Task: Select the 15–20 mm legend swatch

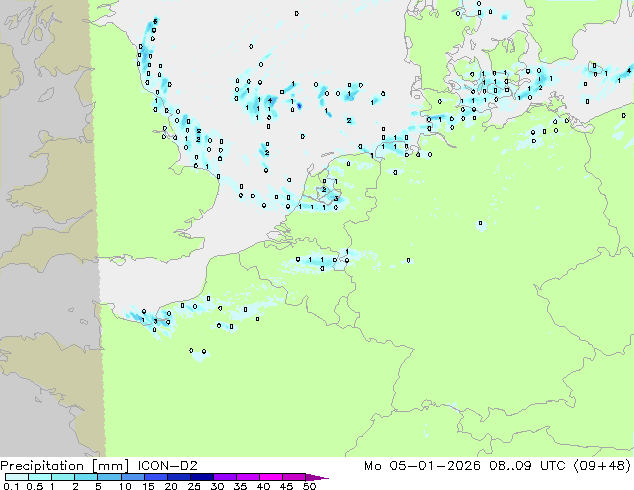Action: pos(156,477)
